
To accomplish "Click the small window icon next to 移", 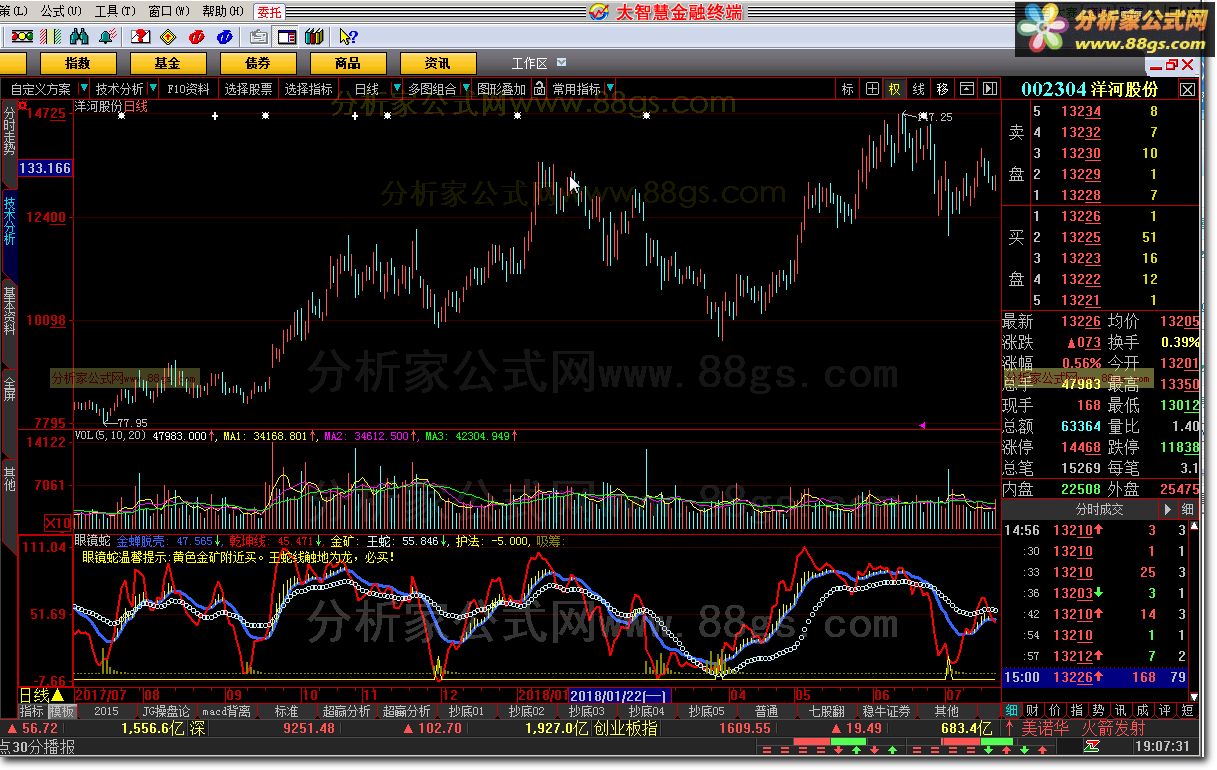I will [x=966, y=89].
